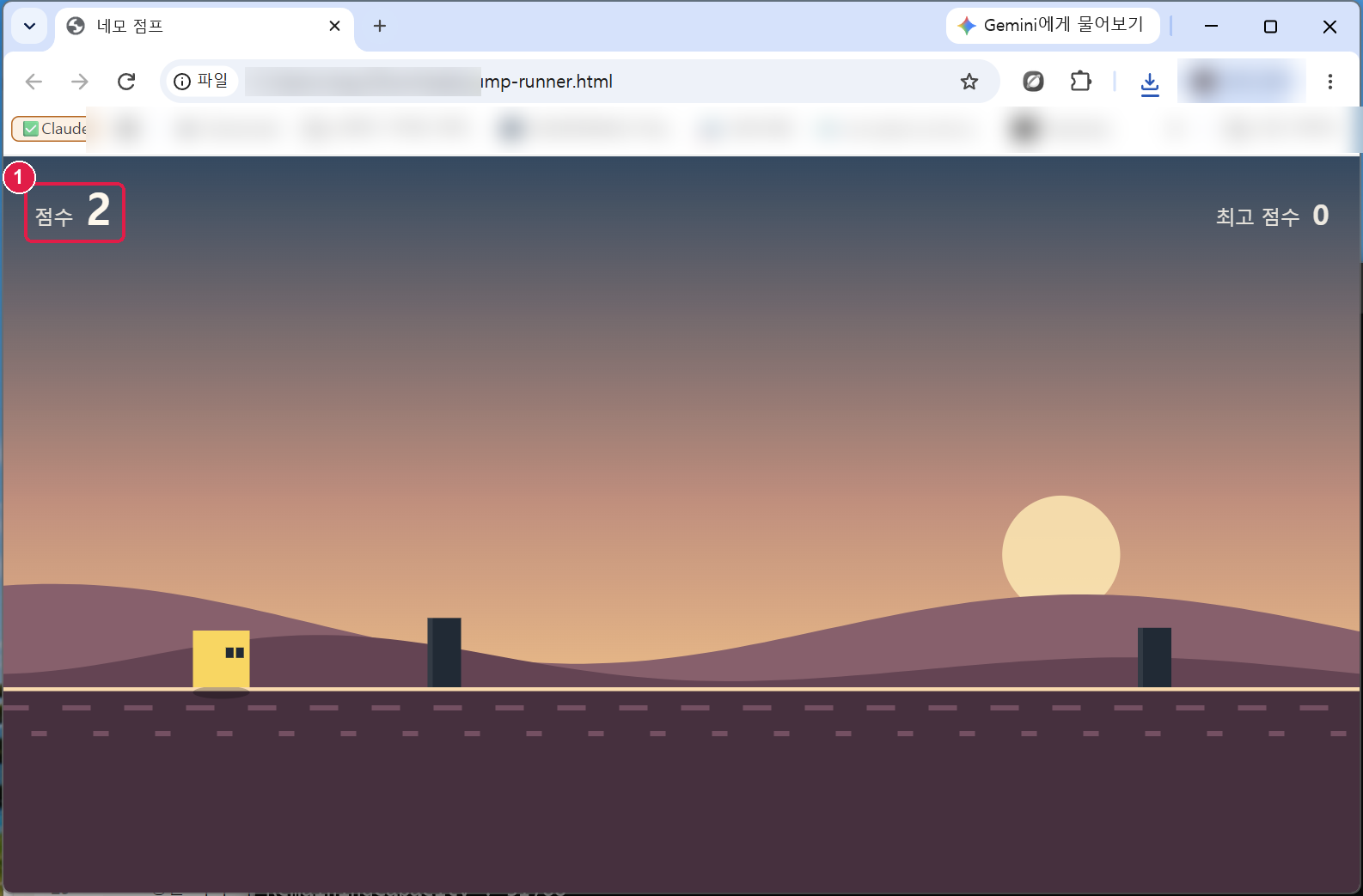Go back with the left arrow
1363x896 pixels.
pyautogui.click(x=34, y=82)
